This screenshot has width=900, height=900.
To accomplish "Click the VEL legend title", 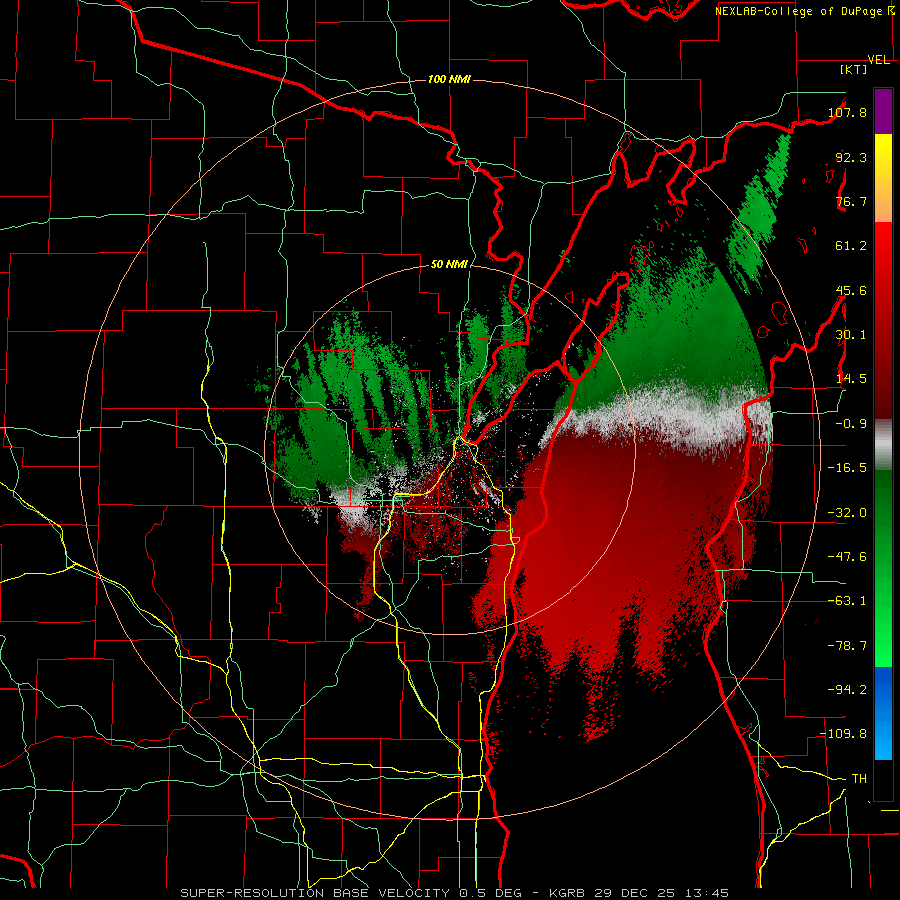I will pyautogui.click(x=879, y=60).
